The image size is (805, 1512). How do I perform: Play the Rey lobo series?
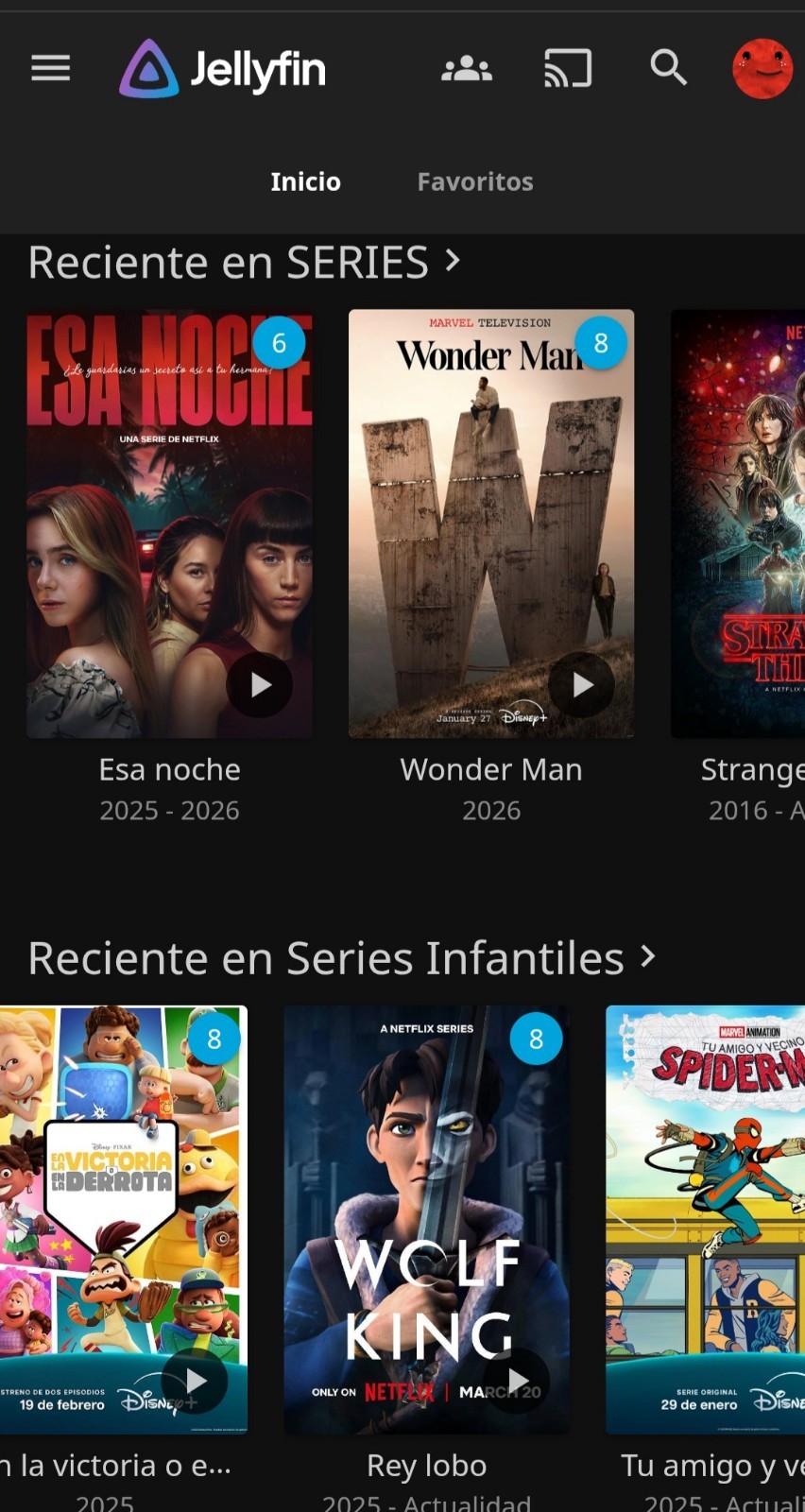point(517,1381)
